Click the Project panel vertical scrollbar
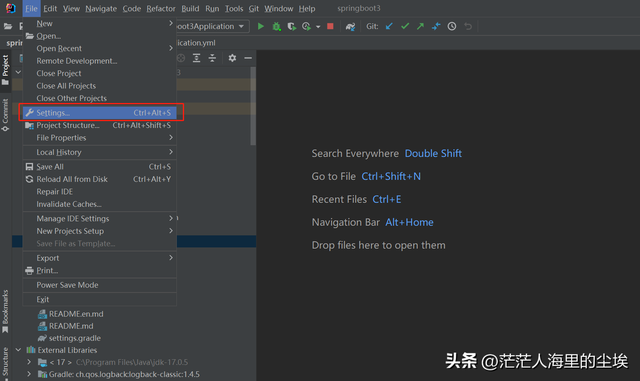The height and width of the screenshot is (381, 640). point(253,106)
